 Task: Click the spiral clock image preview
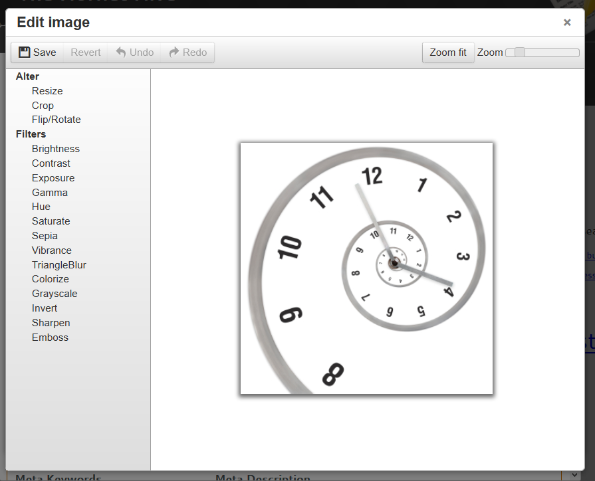[x=367, y=268]
